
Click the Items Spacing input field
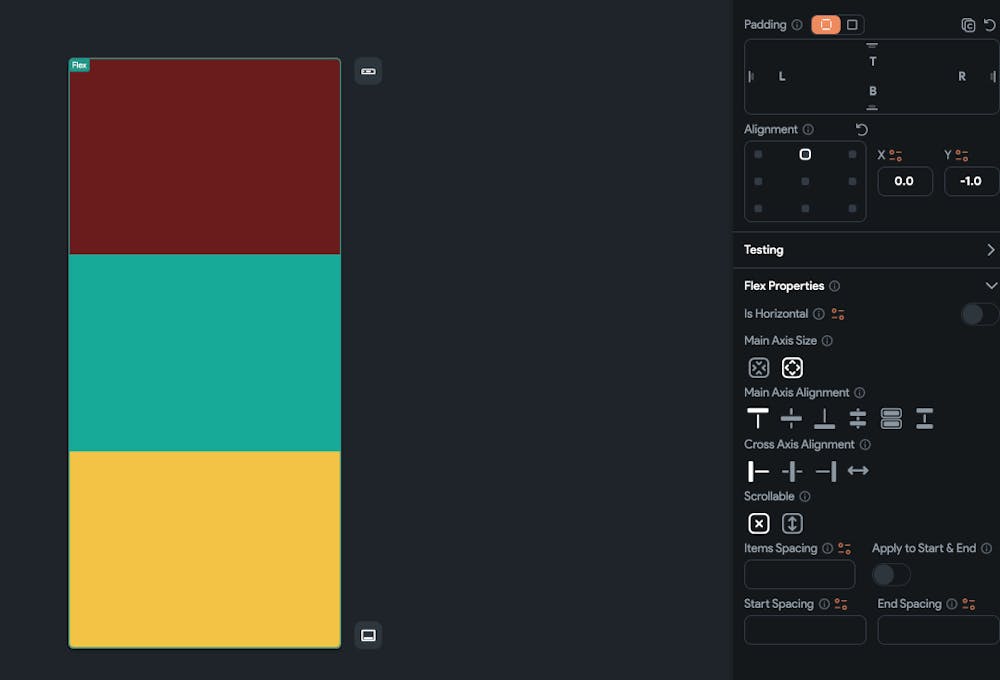point(799,575)
